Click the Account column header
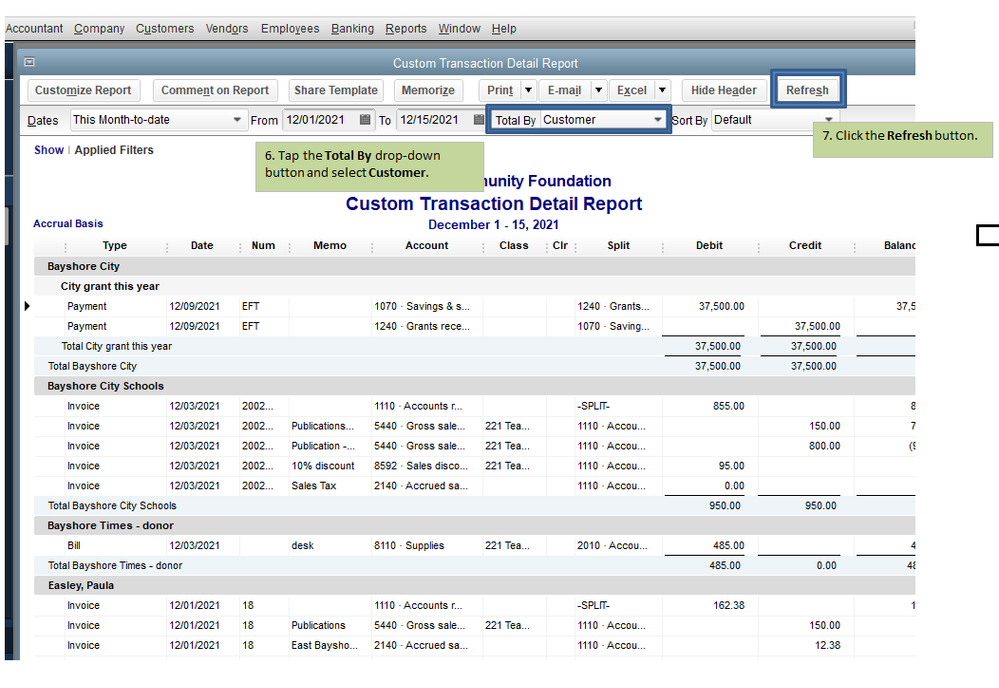This screenshot has height=688, width=999. pyautogui.click(x=427, y=246)
